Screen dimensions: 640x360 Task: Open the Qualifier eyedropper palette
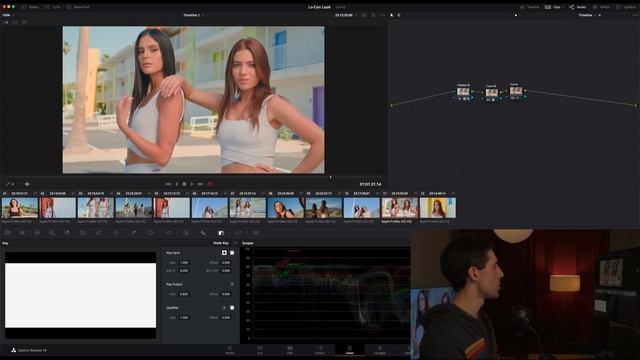pyautogui.click(x=133, y=233)
